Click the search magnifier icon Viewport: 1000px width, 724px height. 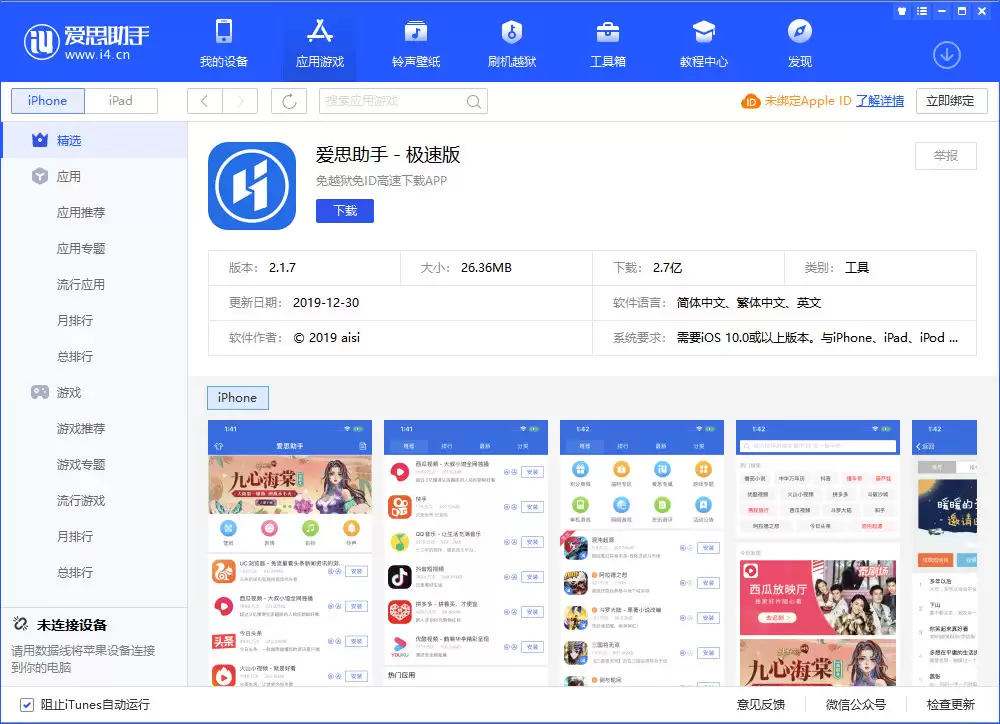click(x=473, y=101)
